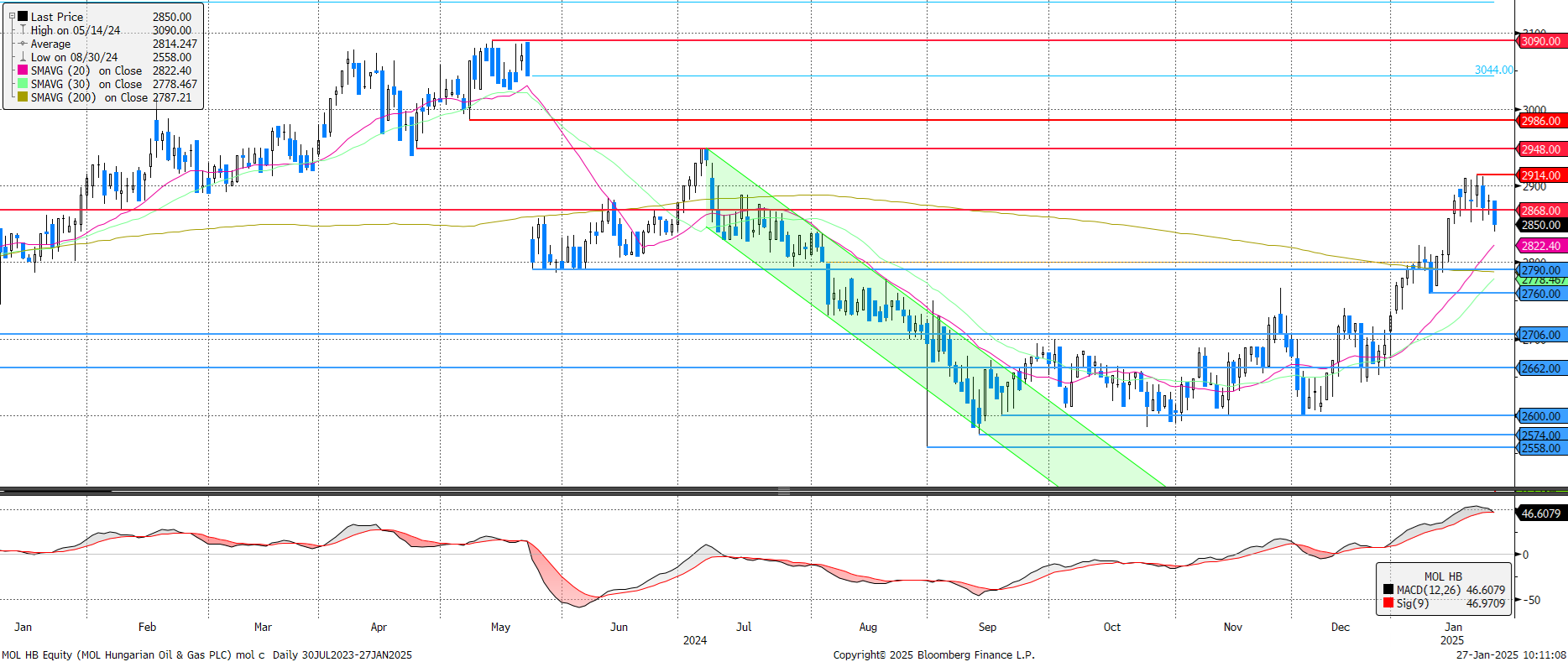Click the Apr label on time axis
This screenshot has width=1568, height=662.
[x=379, y=627]
